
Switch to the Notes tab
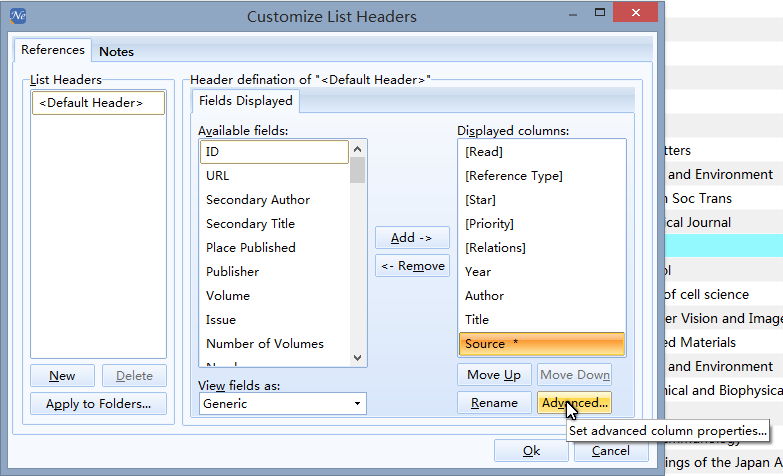tap(116, 51)
